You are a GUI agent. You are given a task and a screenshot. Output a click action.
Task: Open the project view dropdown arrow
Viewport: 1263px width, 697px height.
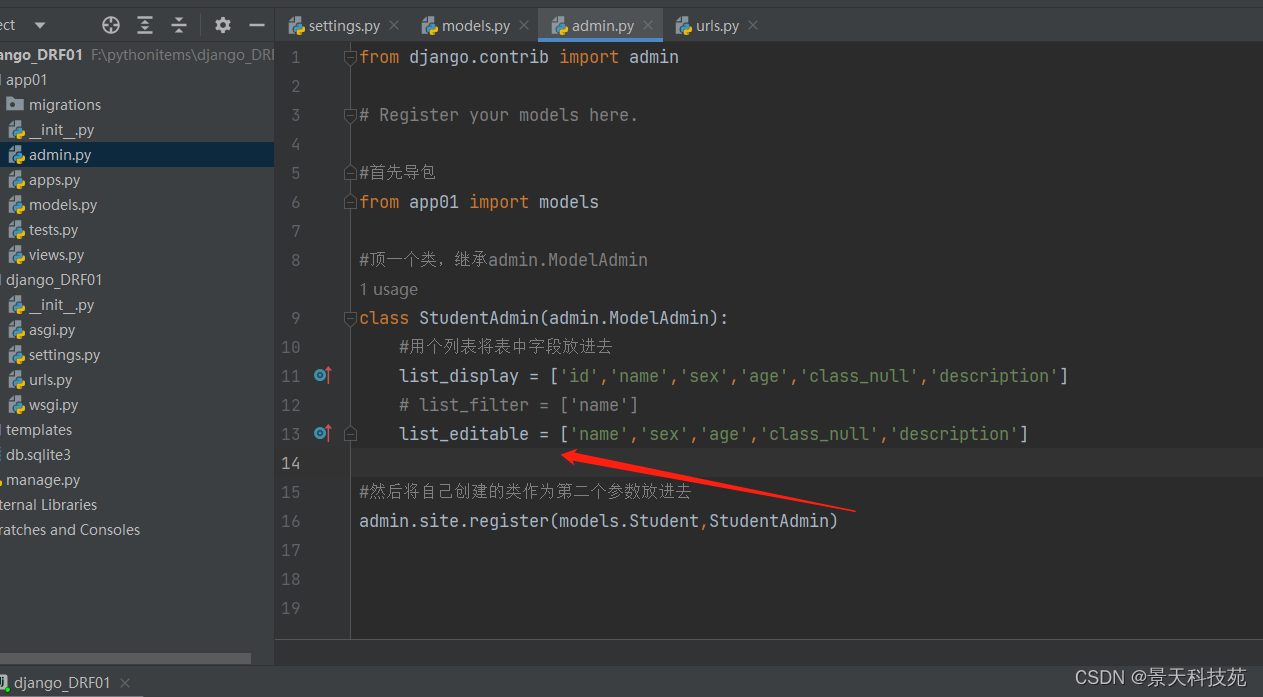pos(38,25)
